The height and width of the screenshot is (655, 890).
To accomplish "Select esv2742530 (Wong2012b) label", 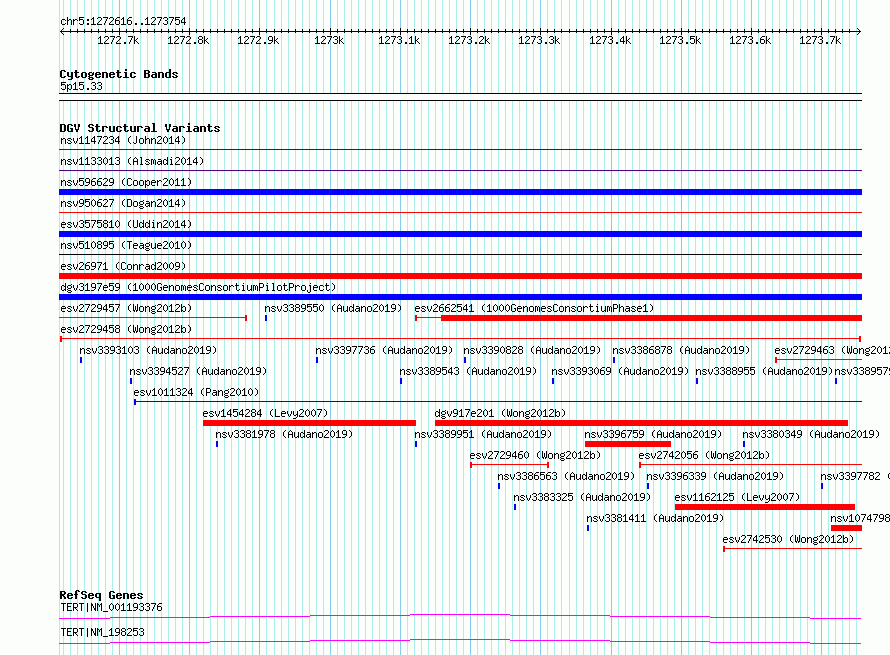I will 788,539.
